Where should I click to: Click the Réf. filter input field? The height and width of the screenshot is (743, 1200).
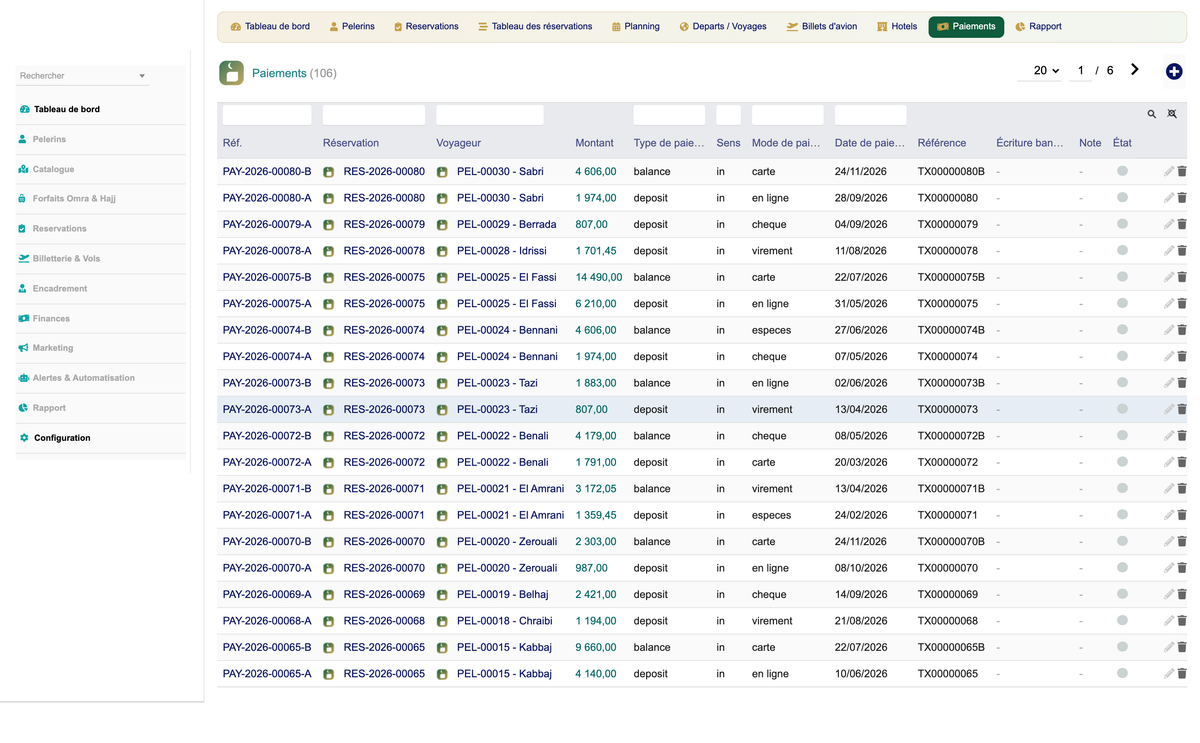click(267, 115)
